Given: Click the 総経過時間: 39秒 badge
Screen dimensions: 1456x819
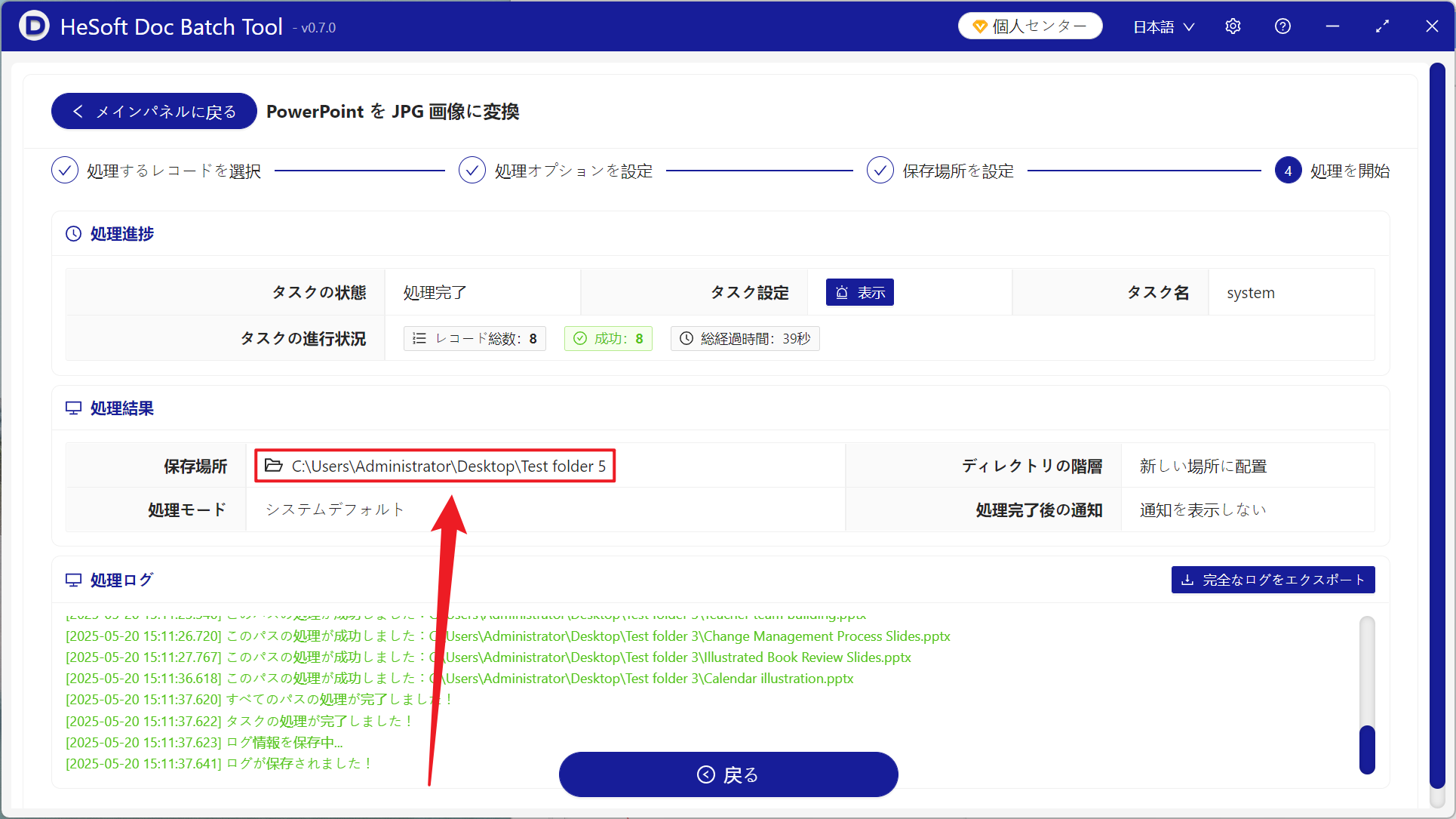Looking at the screenshot, I should (745, 338).
